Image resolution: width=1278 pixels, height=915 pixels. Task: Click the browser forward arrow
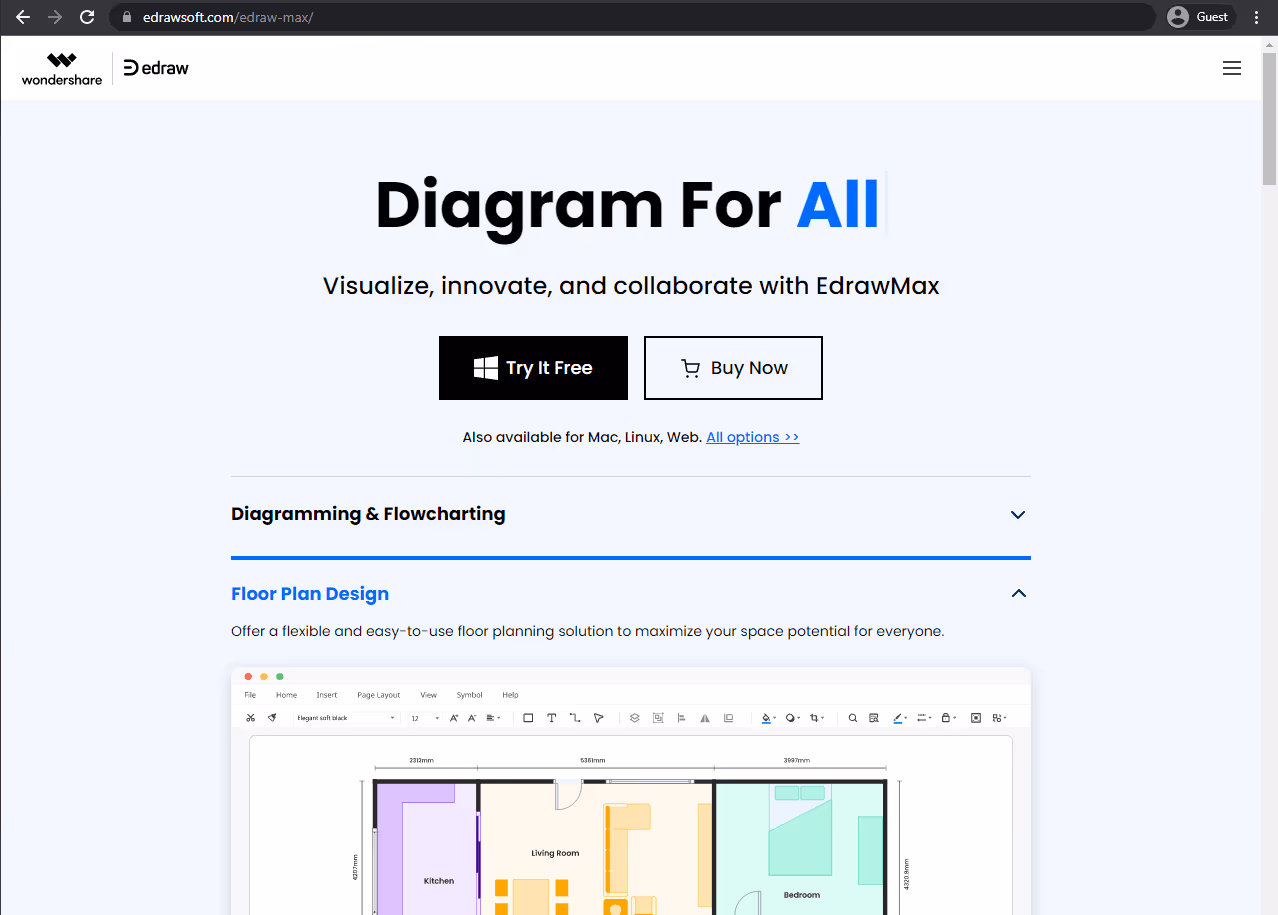55,17
